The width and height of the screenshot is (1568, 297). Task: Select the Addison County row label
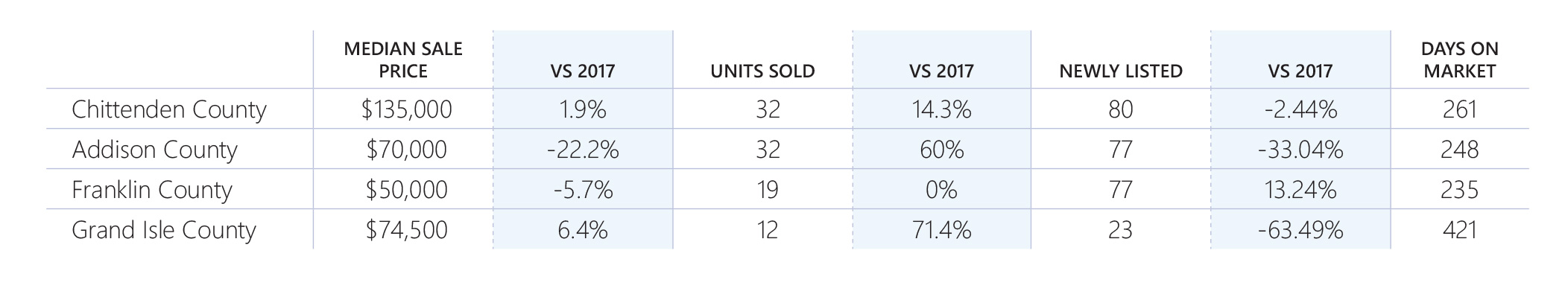(154, 150)
